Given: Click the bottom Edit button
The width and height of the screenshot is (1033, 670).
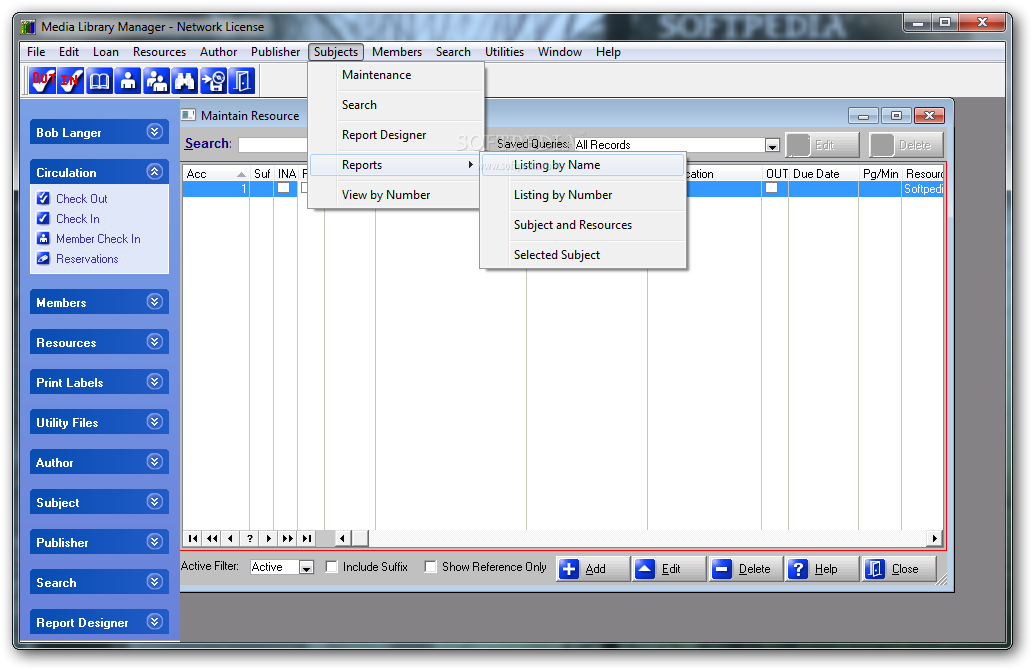Looking at the screenshot, I should pos(669,569).
